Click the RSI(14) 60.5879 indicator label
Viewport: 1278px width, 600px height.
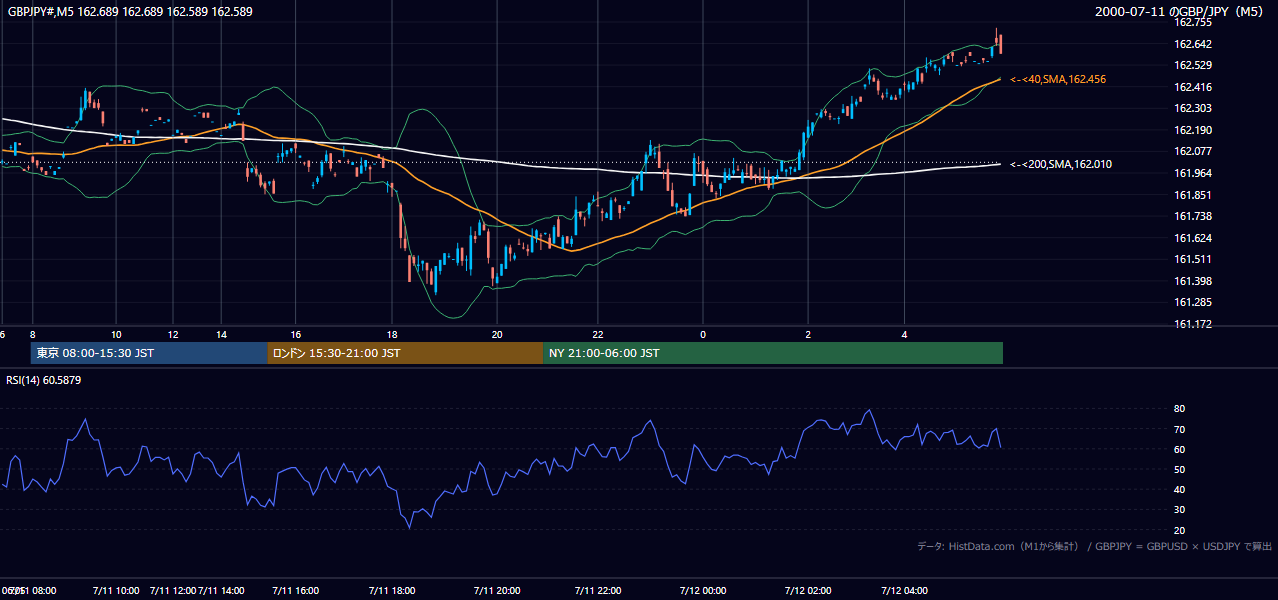coord(44,380)
